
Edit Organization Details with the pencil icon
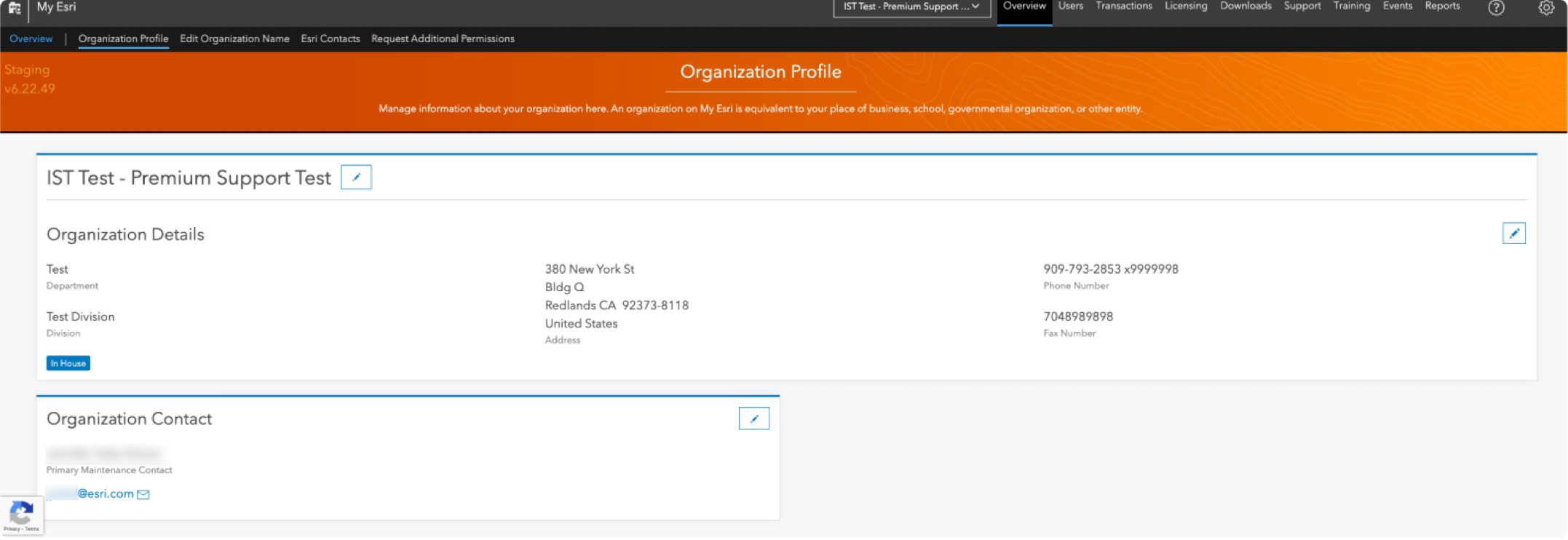point(1513,234)
